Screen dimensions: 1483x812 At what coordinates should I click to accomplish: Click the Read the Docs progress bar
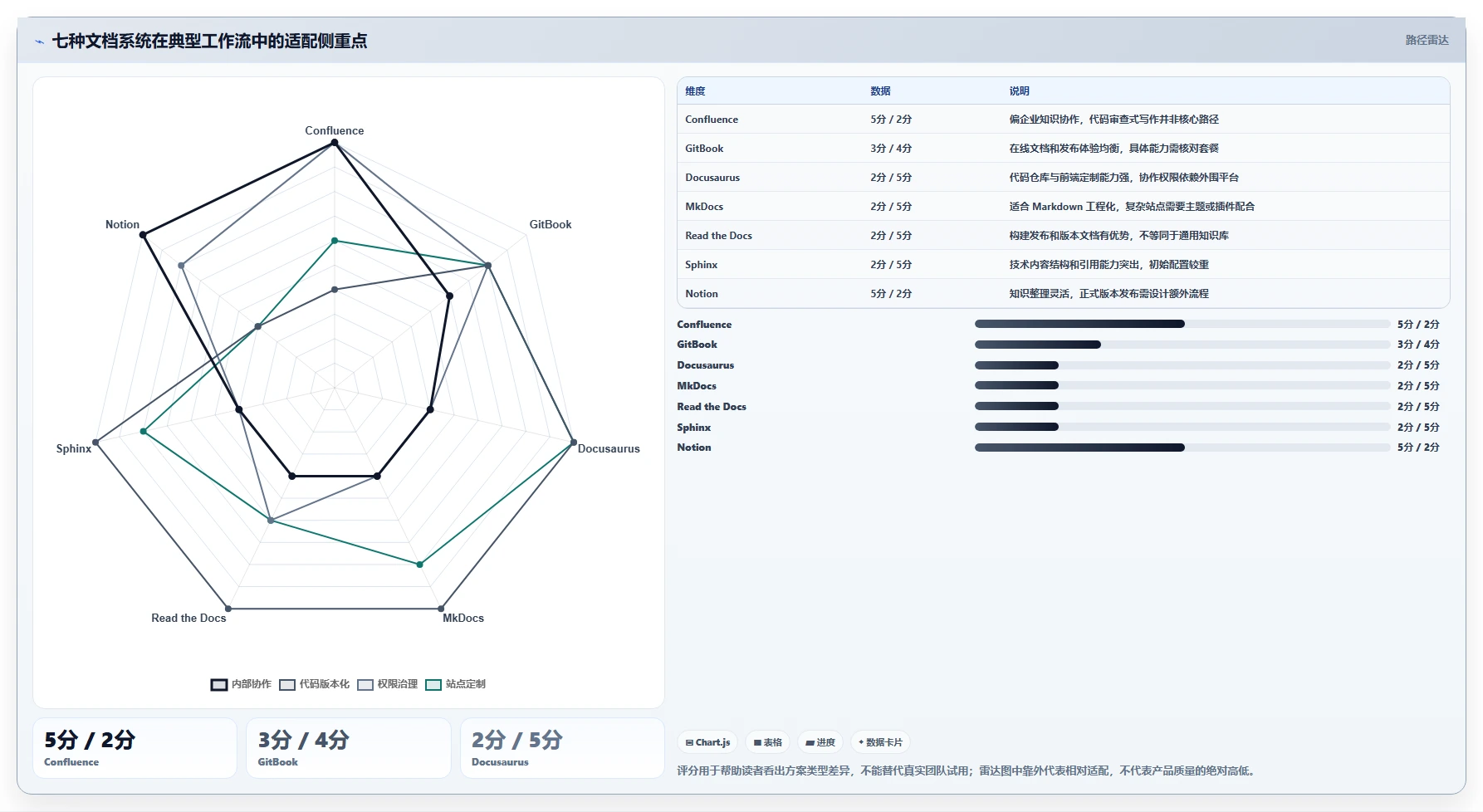(x=1182, y=406)
